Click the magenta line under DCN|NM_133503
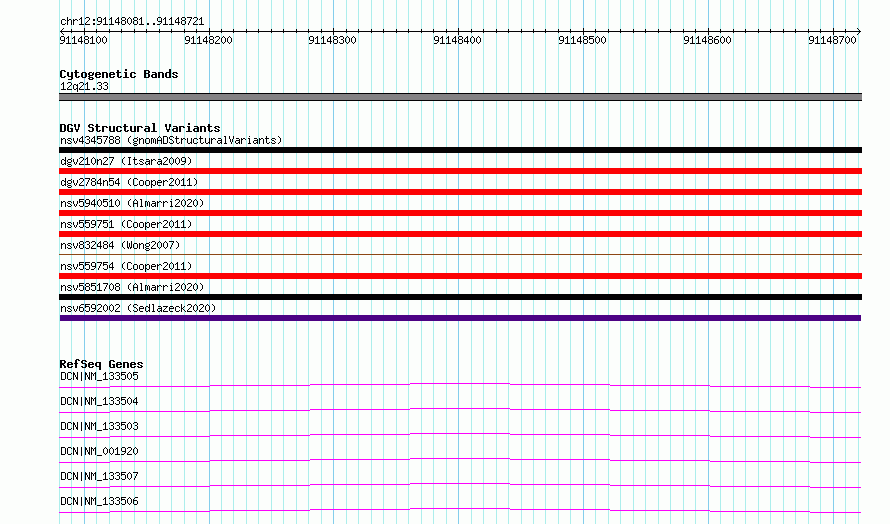The width and height of the screenshot is (890, 524). [x=460, y=435]
